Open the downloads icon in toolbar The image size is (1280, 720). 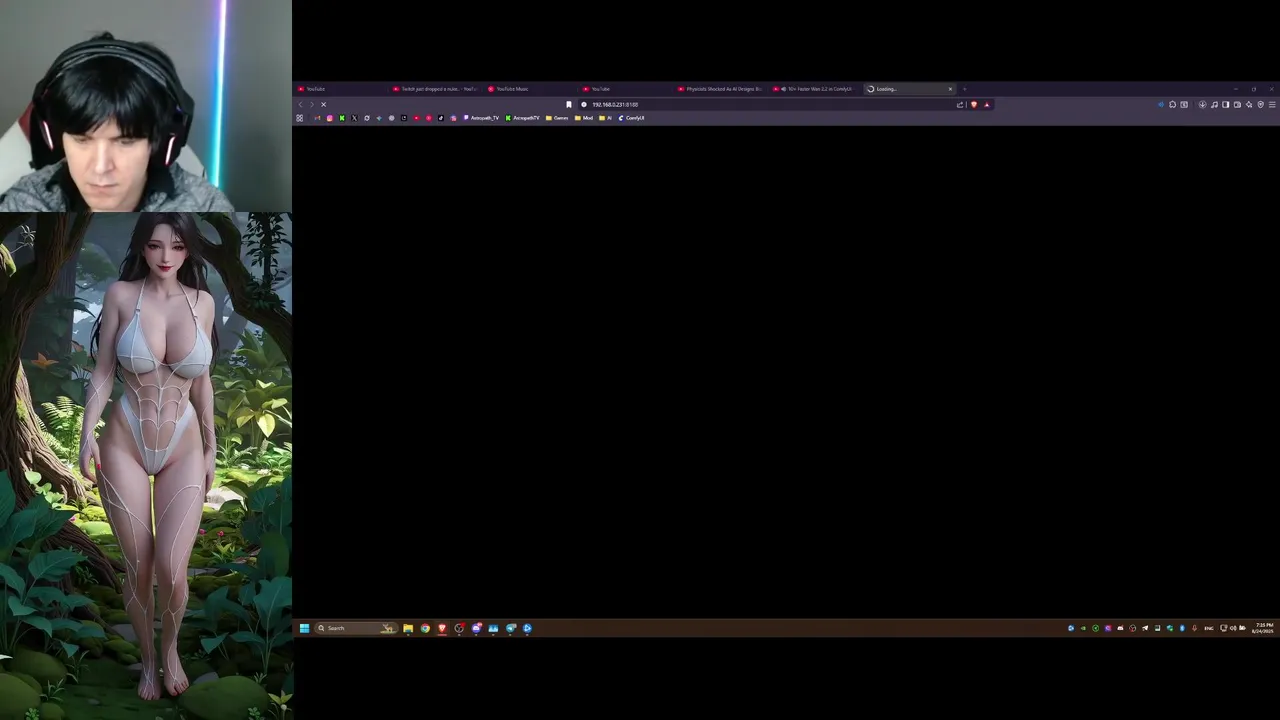1202,104
